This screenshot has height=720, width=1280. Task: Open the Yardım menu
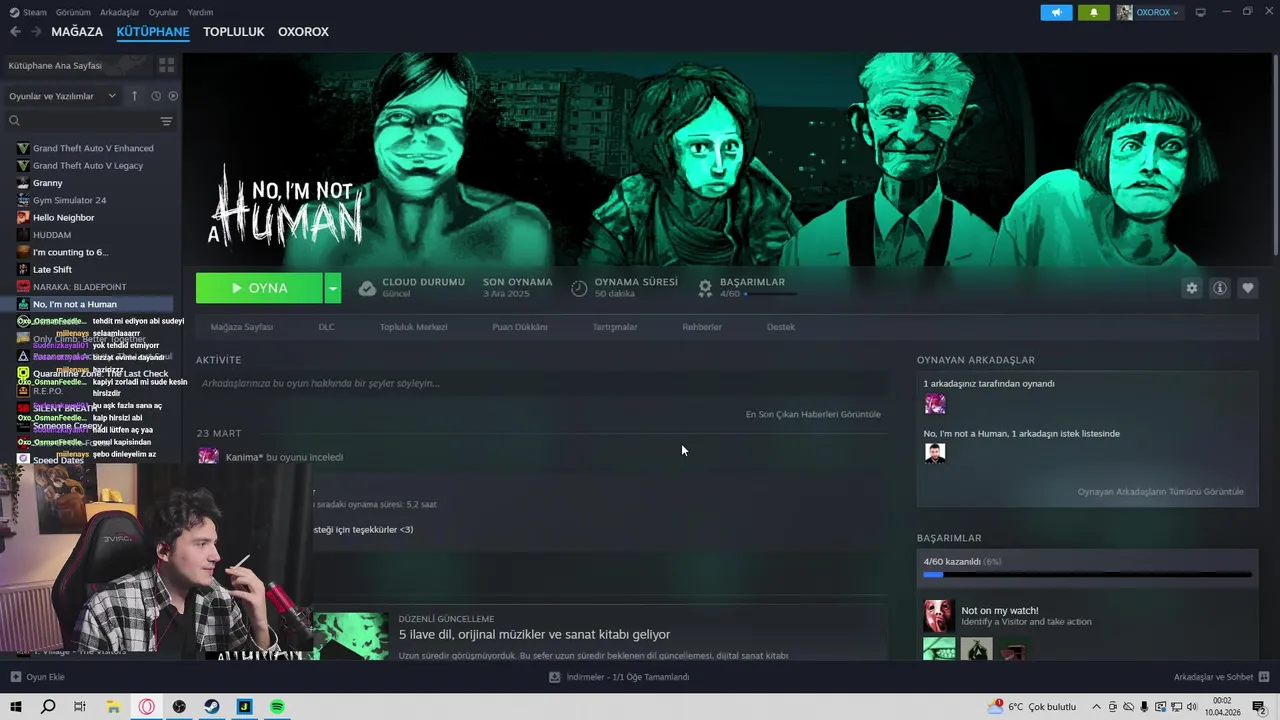pyautogui.click(x=200, y=12)
